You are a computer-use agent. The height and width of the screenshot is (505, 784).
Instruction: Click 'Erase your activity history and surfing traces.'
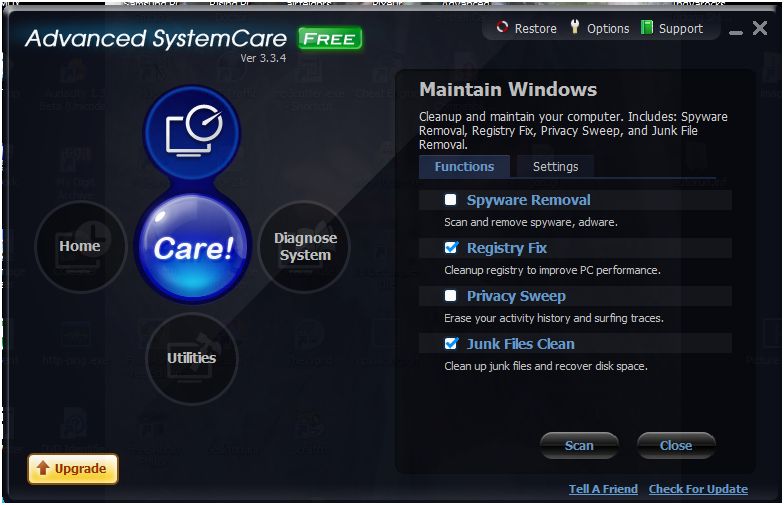click(x=554, y=318)
